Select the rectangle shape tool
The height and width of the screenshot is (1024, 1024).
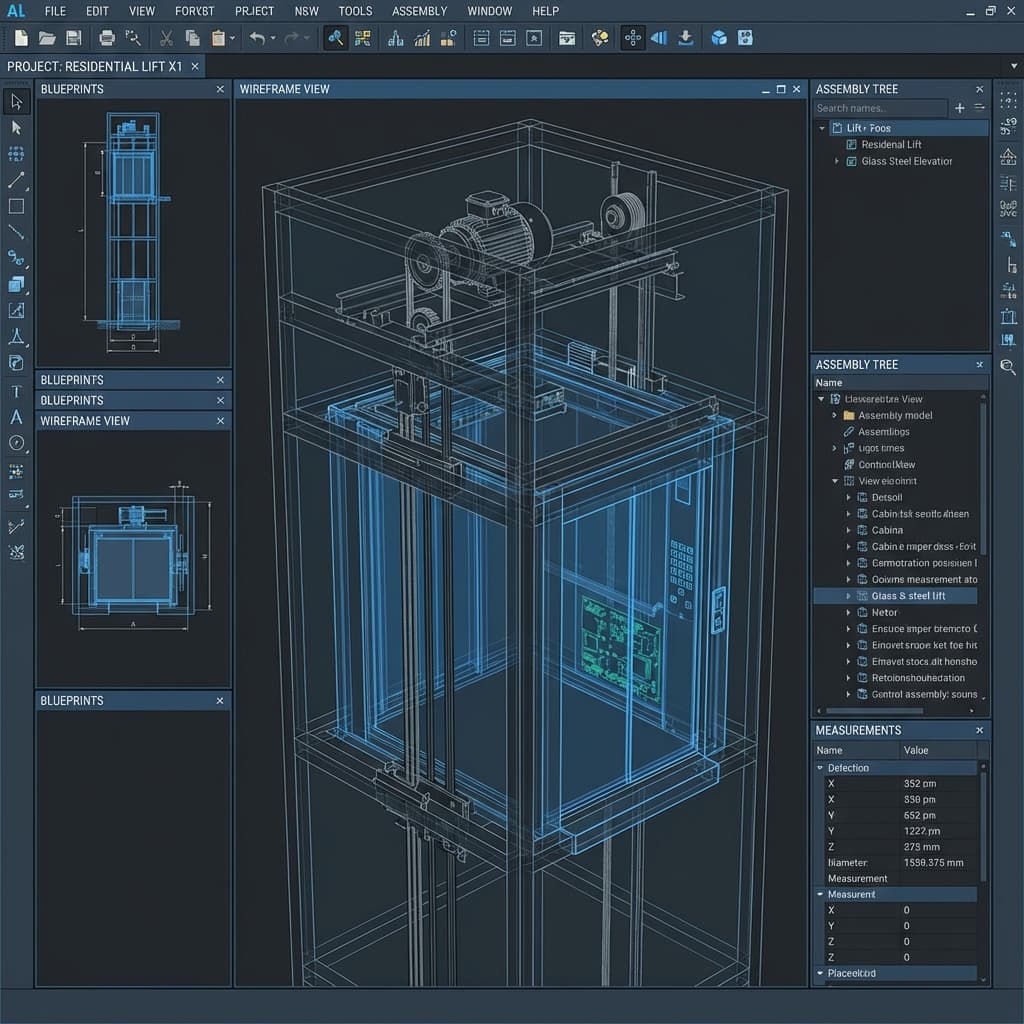16,206
